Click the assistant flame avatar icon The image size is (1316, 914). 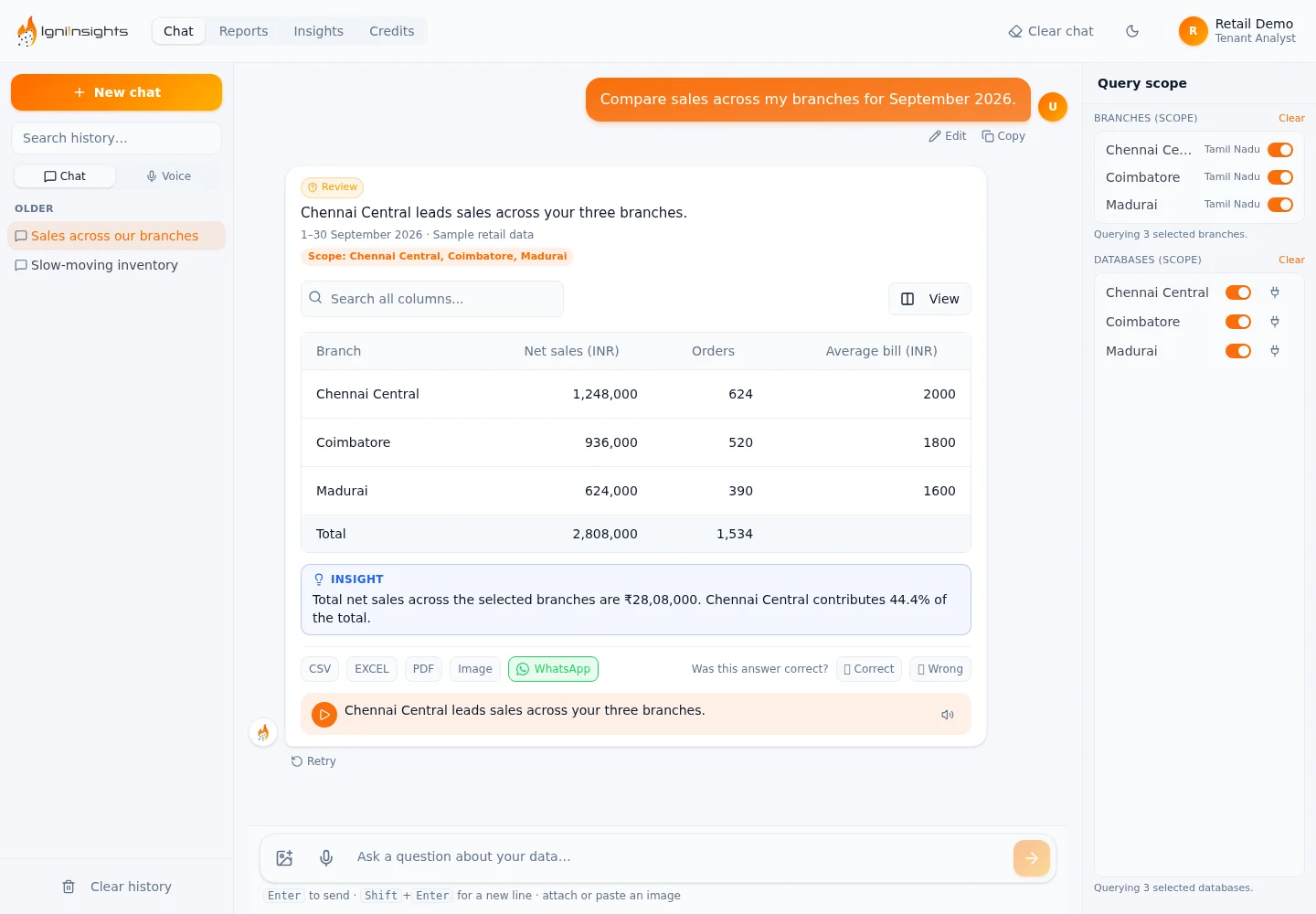[x=263, y=732]
